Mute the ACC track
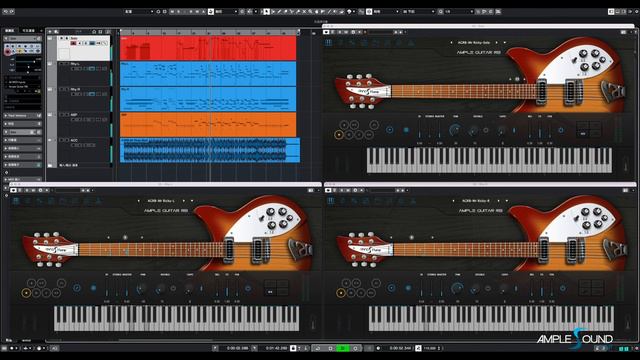 (x=62, y=140)
